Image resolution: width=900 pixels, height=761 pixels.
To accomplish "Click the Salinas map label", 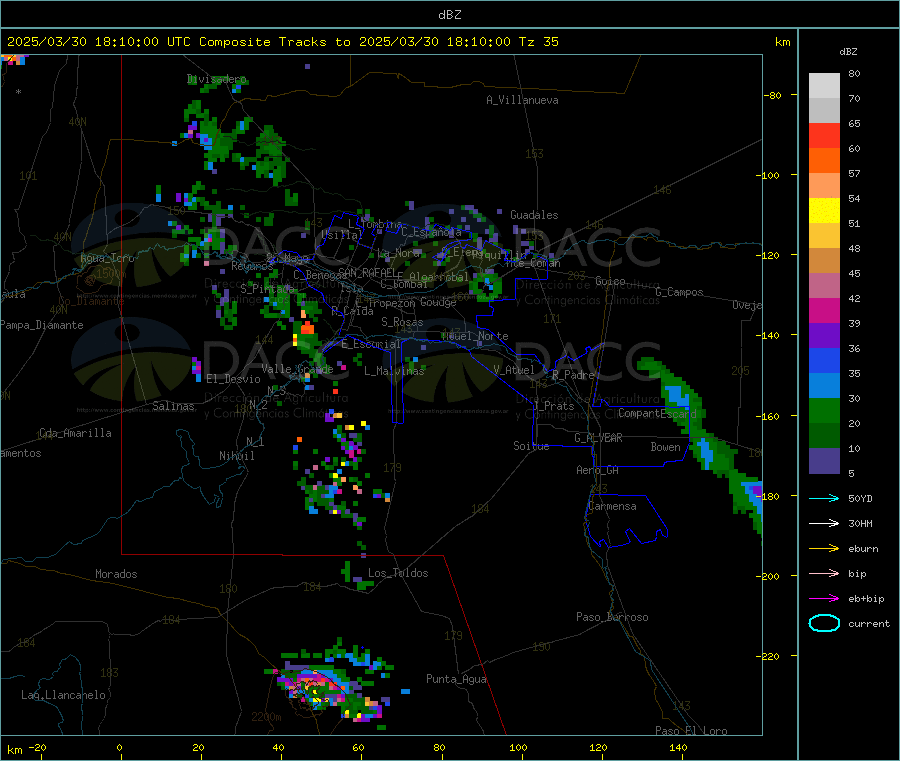I will [173, 406].
